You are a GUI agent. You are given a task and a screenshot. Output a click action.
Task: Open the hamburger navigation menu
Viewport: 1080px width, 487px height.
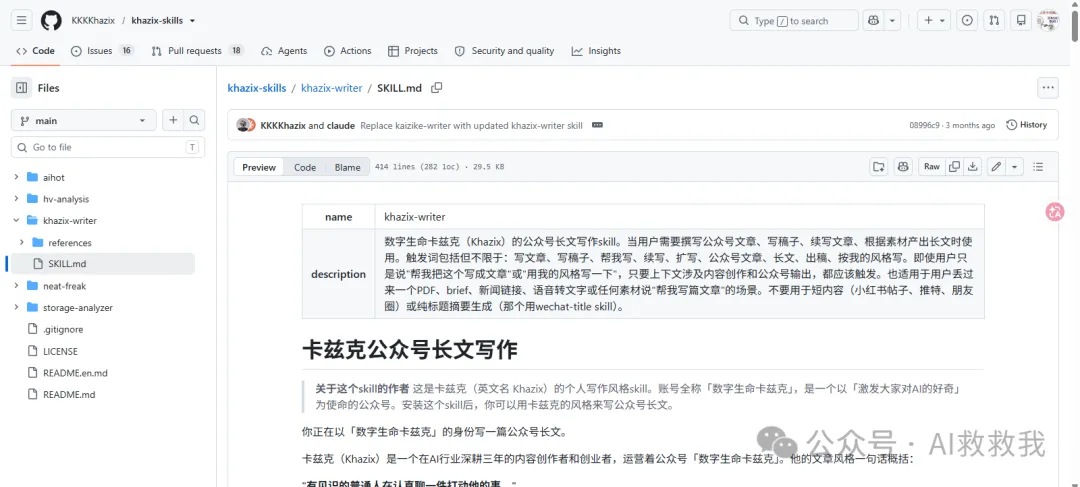click(x=21, y=21)
